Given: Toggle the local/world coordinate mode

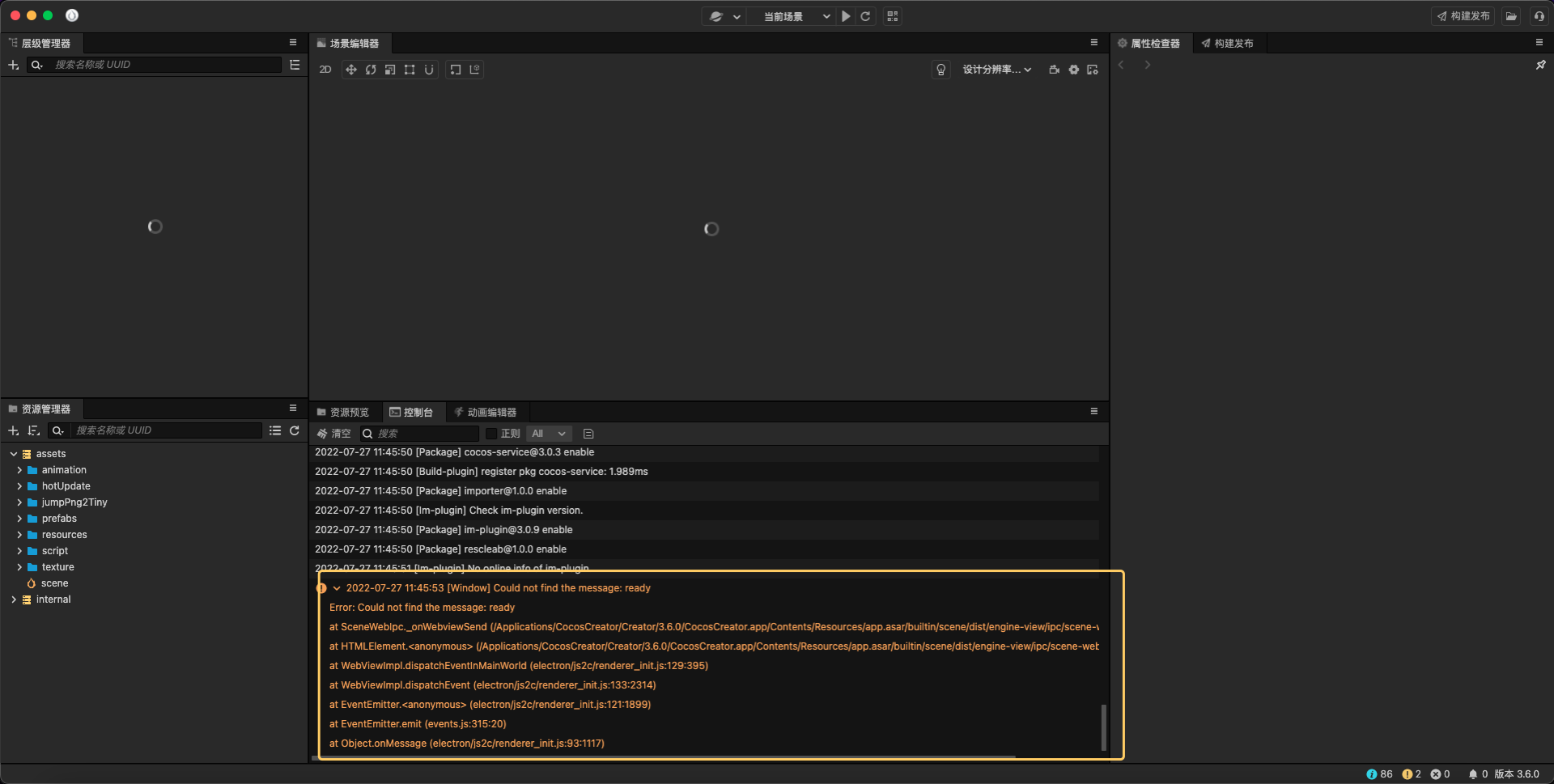Looking at the screenshot, I should (475, 70).
